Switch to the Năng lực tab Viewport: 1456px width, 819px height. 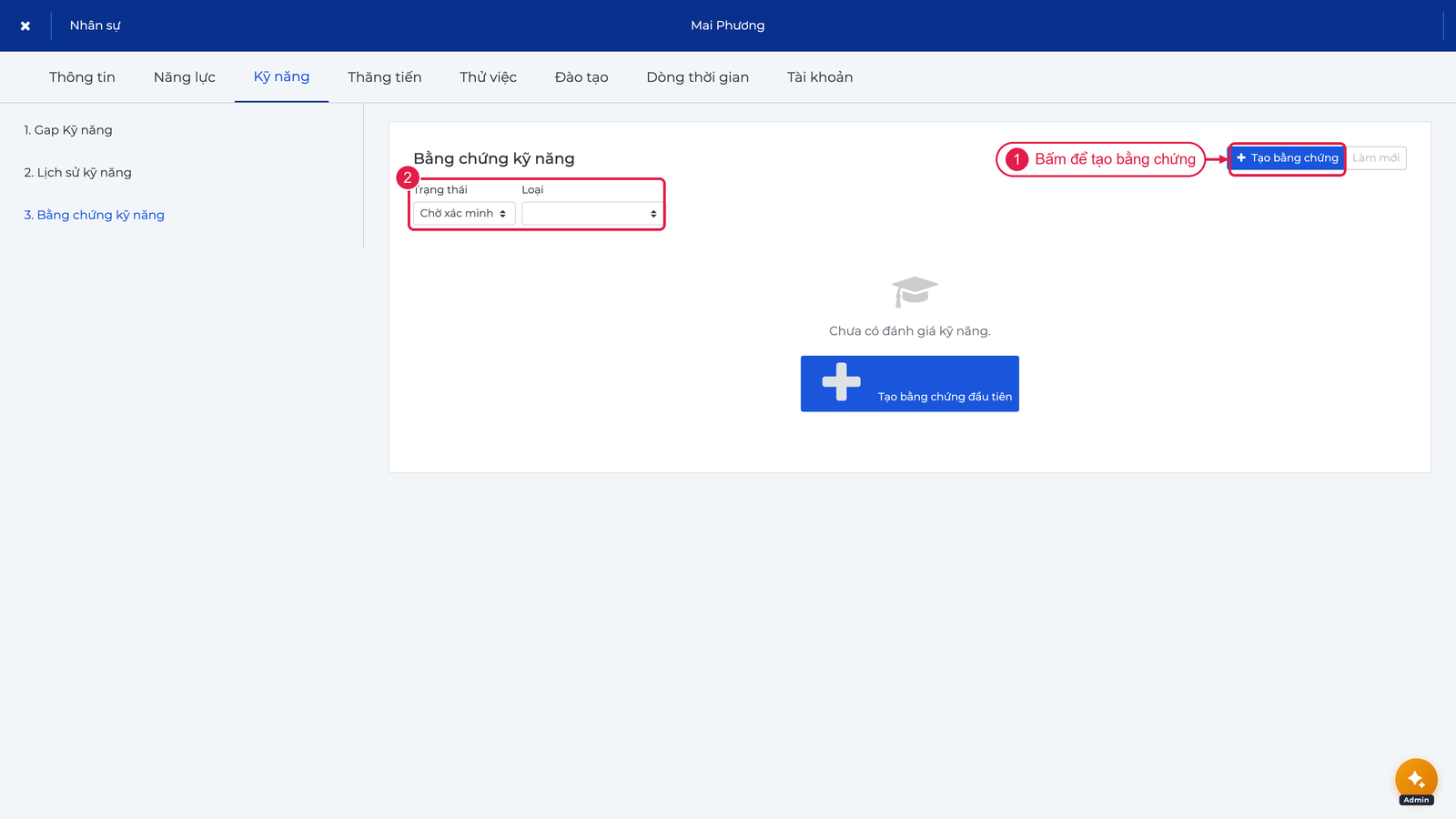point(185,77)
